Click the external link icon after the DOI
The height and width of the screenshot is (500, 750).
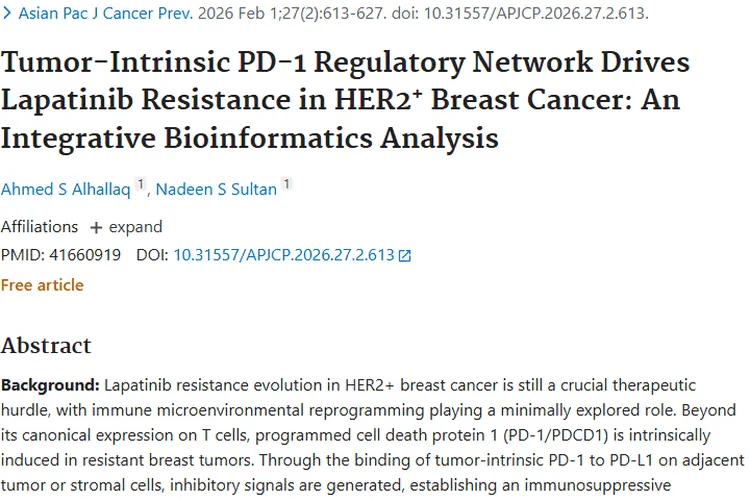(405, 256)
